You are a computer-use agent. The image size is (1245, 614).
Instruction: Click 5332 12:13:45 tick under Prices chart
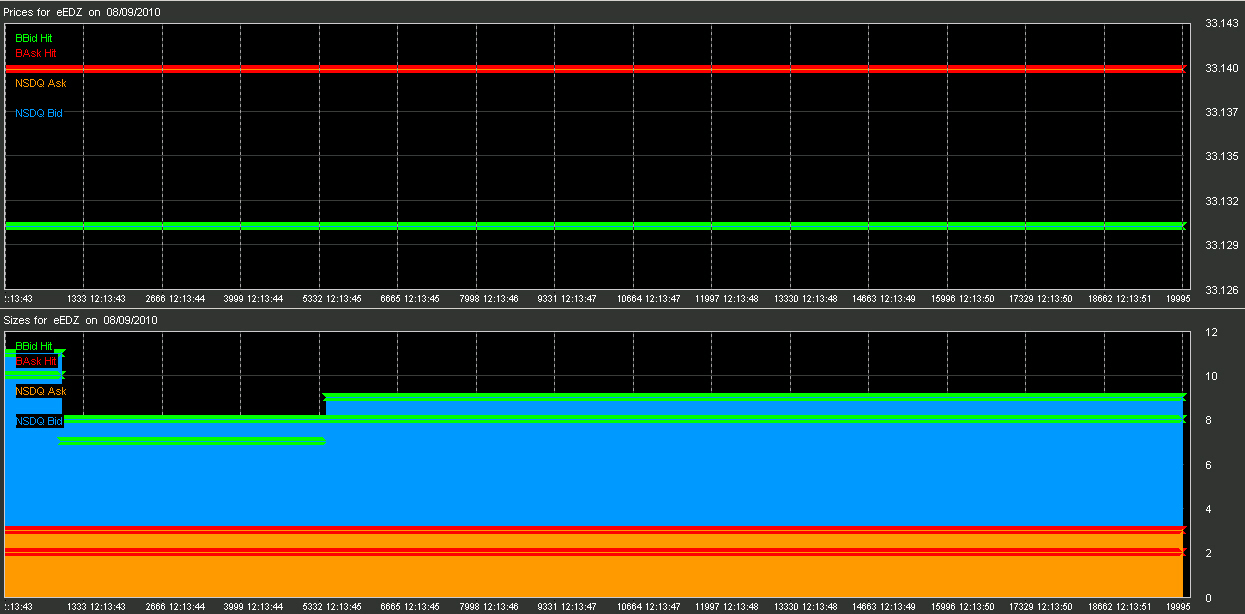tap(332, 298)
